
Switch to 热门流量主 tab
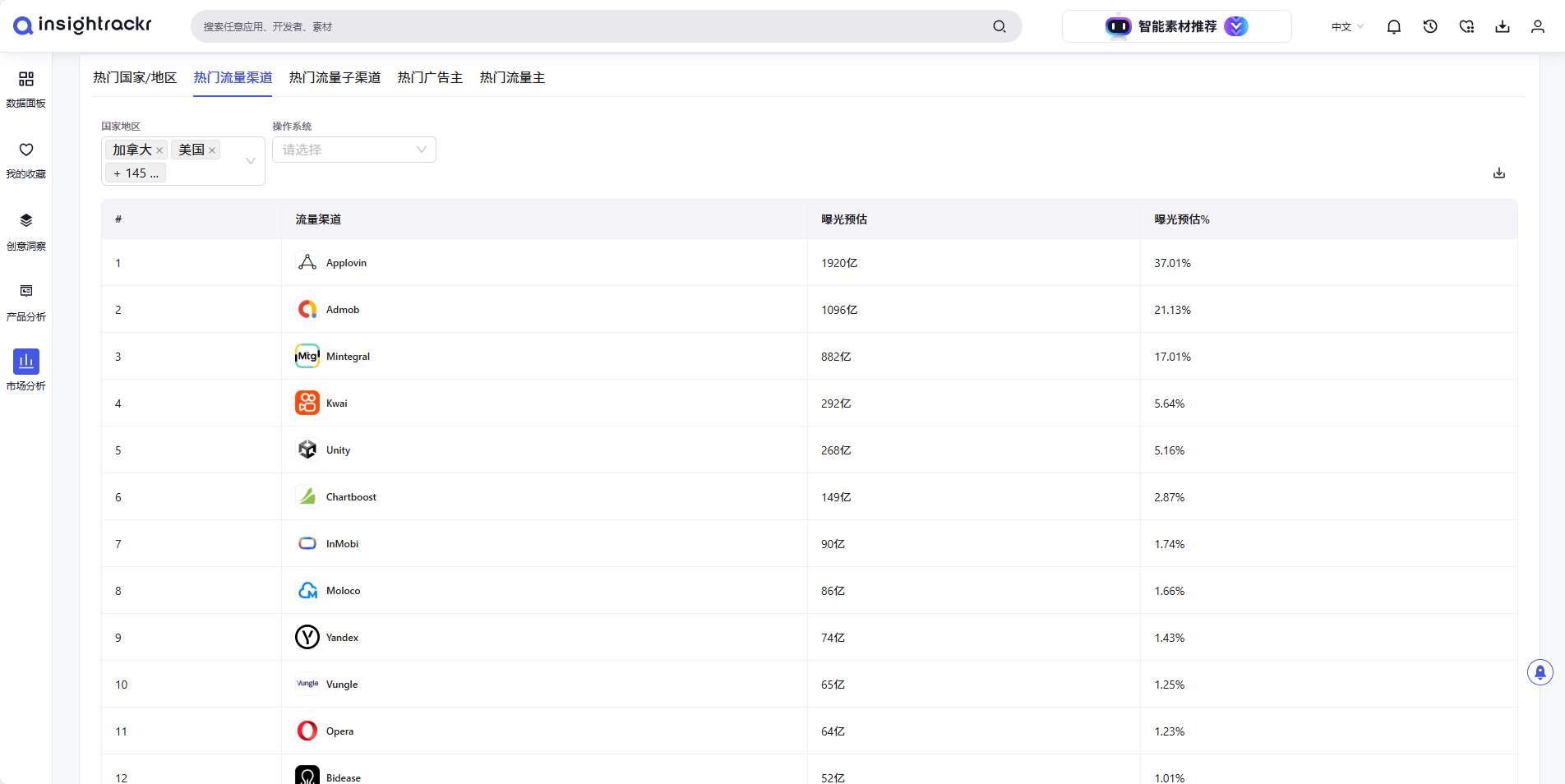[512, 77]
